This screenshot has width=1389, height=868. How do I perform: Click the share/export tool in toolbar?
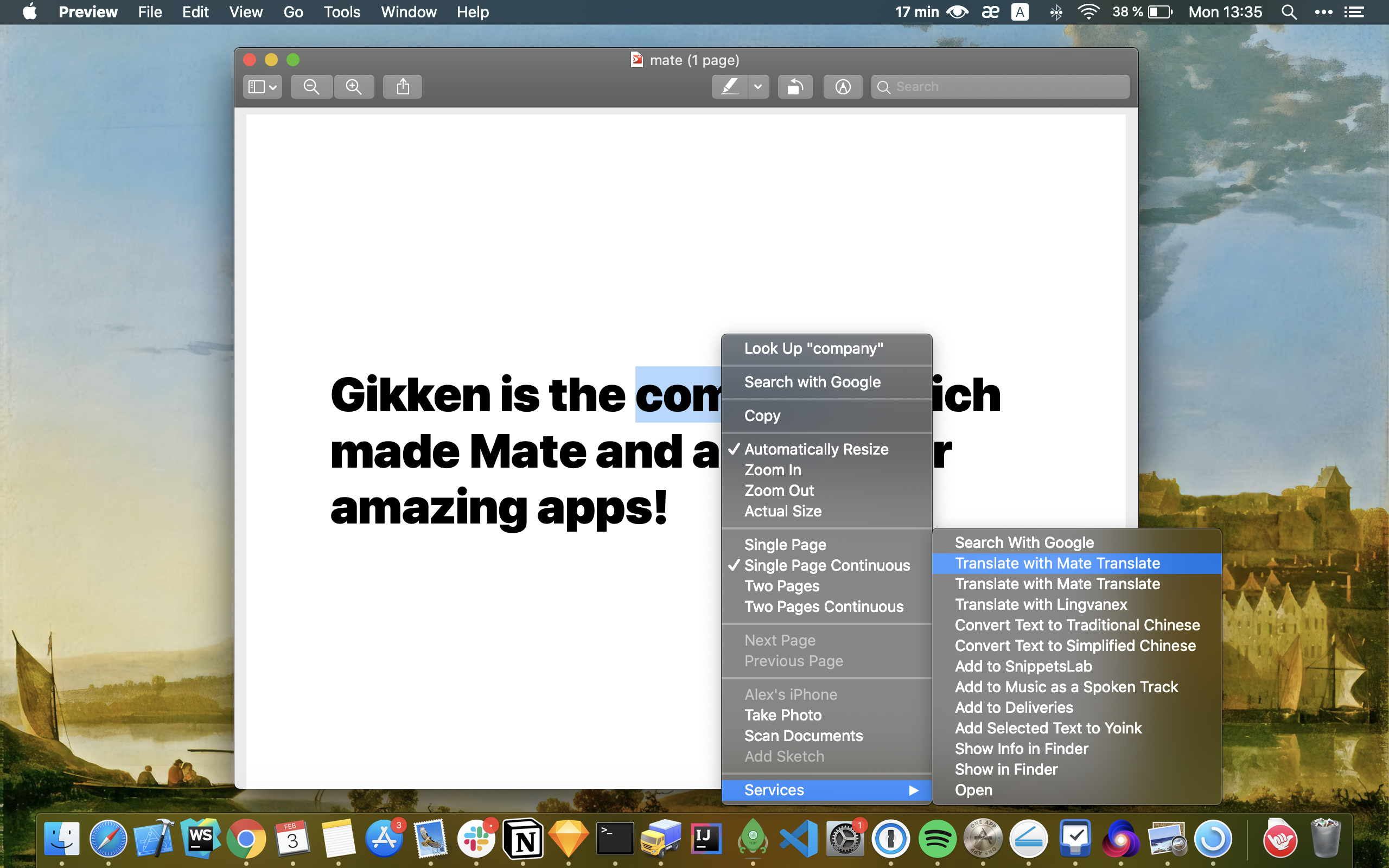pyautogui.click(x=402, y=86)
